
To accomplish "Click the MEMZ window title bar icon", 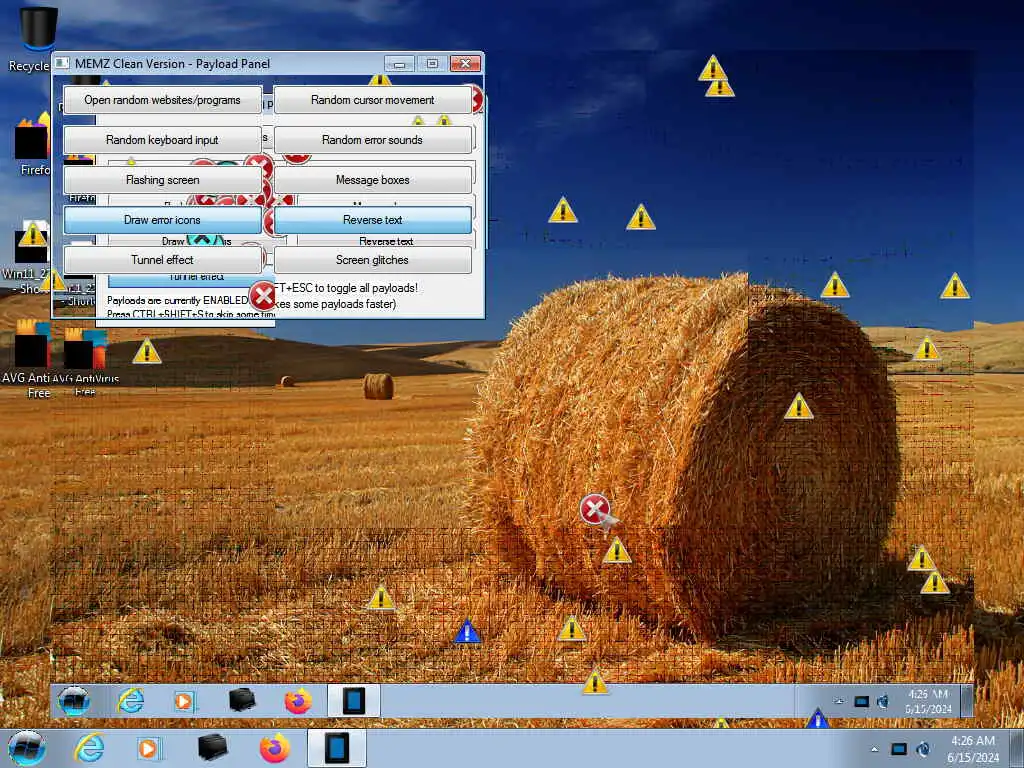I will tap(62, 63).
